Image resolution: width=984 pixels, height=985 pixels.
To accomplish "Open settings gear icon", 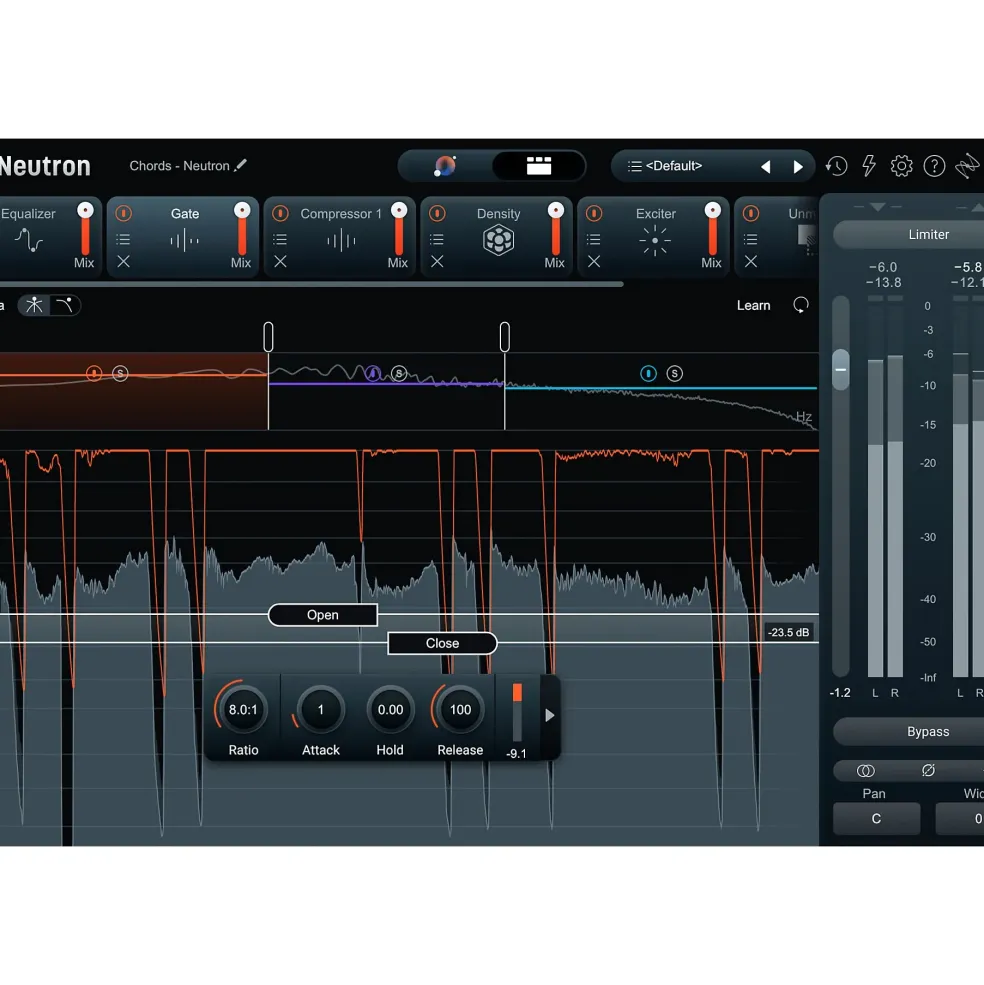I will [902, 166].
